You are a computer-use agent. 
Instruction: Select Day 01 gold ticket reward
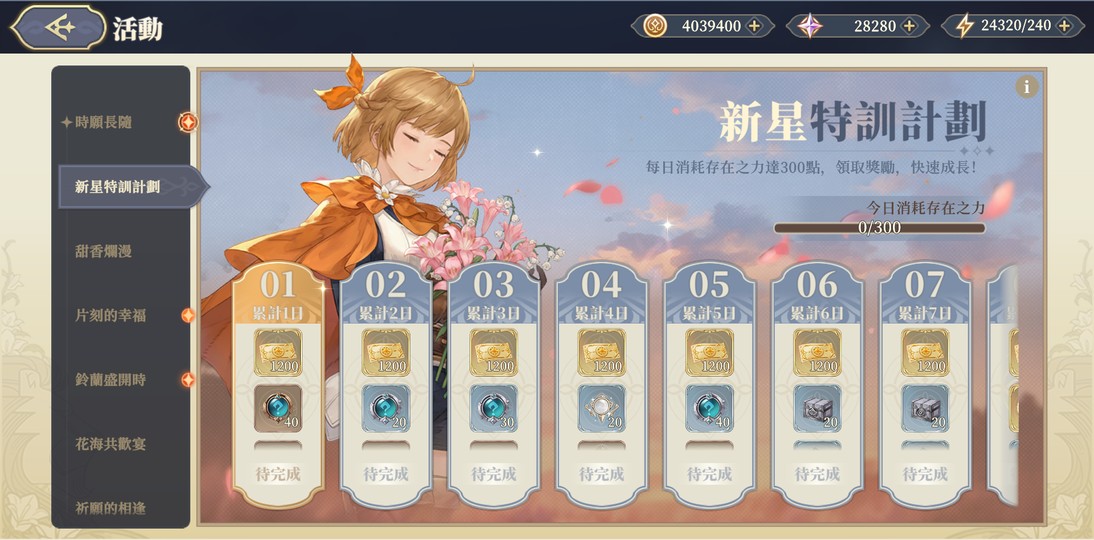(278, 352)
